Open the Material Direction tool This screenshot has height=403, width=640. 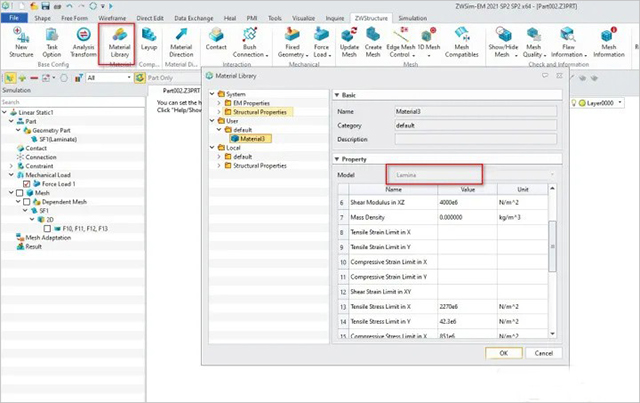point(182,40)
